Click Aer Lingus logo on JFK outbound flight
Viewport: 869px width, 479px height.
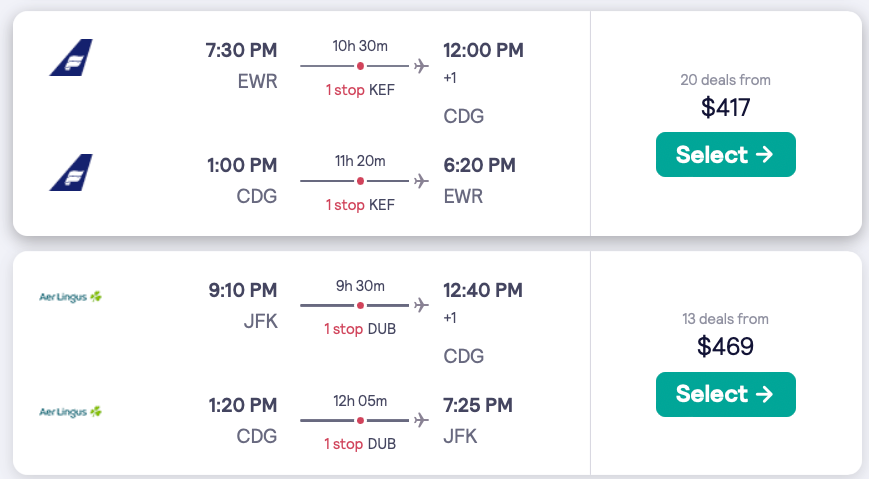click(x=71, y=296)
